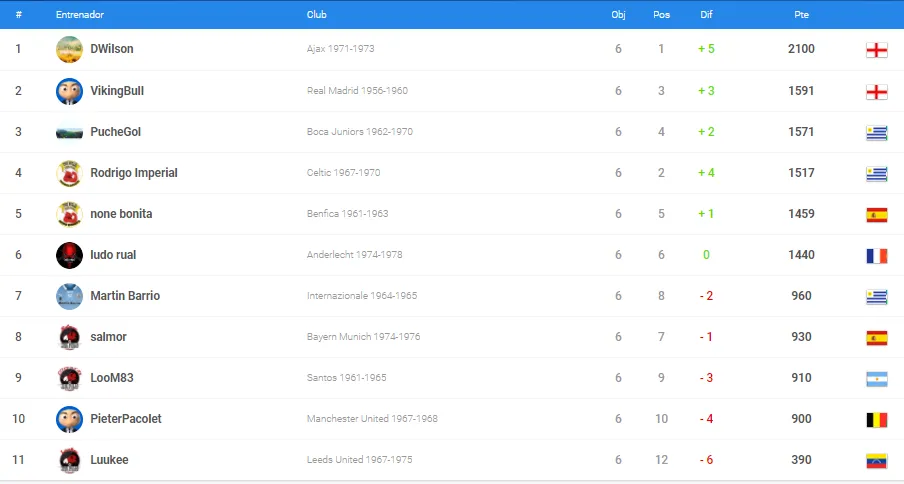Click the Uruguay flag in Rodrigo Imperial's row

(x=876, y=173)
